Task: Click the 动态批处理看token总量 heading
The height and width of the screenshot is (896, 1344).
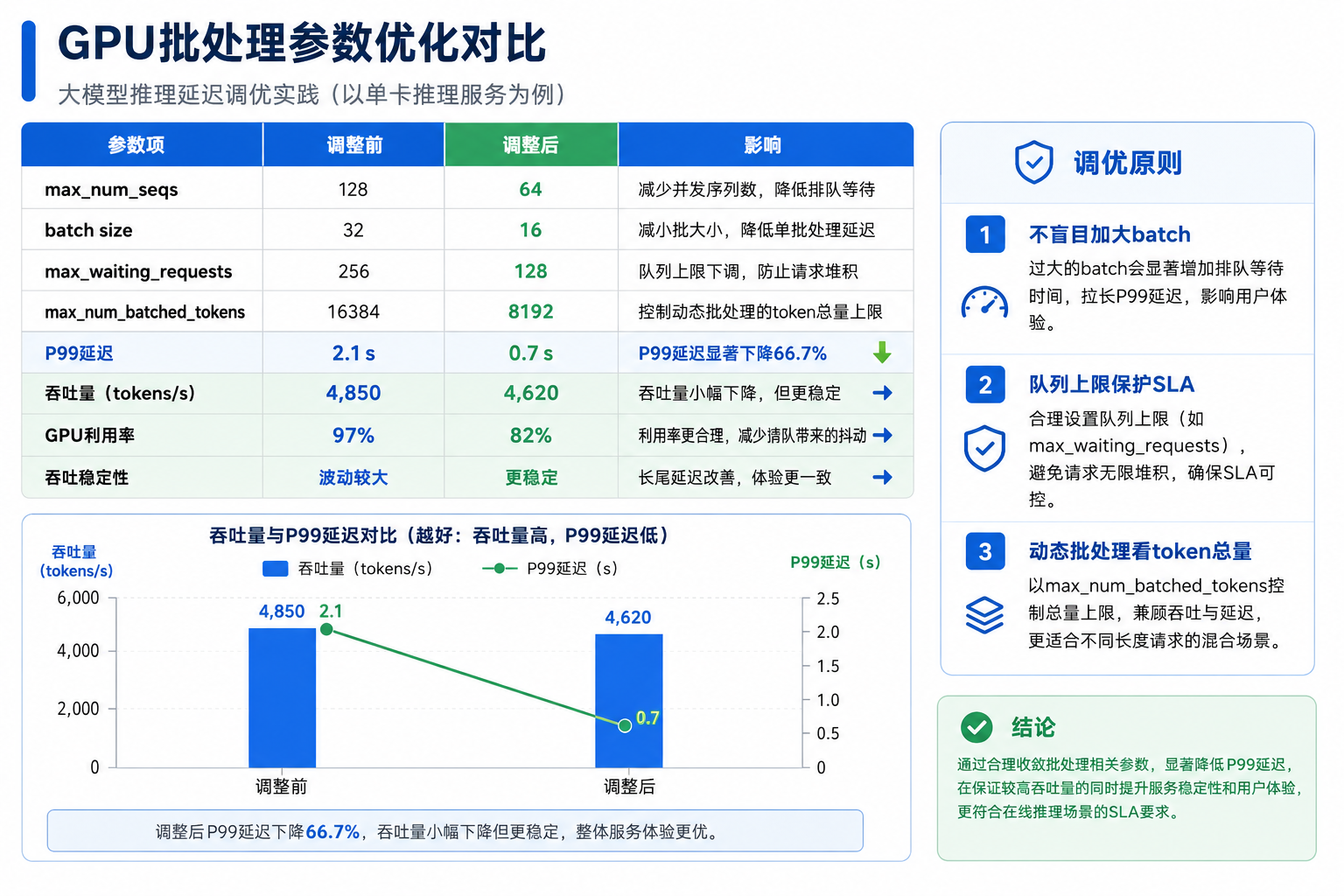Action: [1140, 551]
